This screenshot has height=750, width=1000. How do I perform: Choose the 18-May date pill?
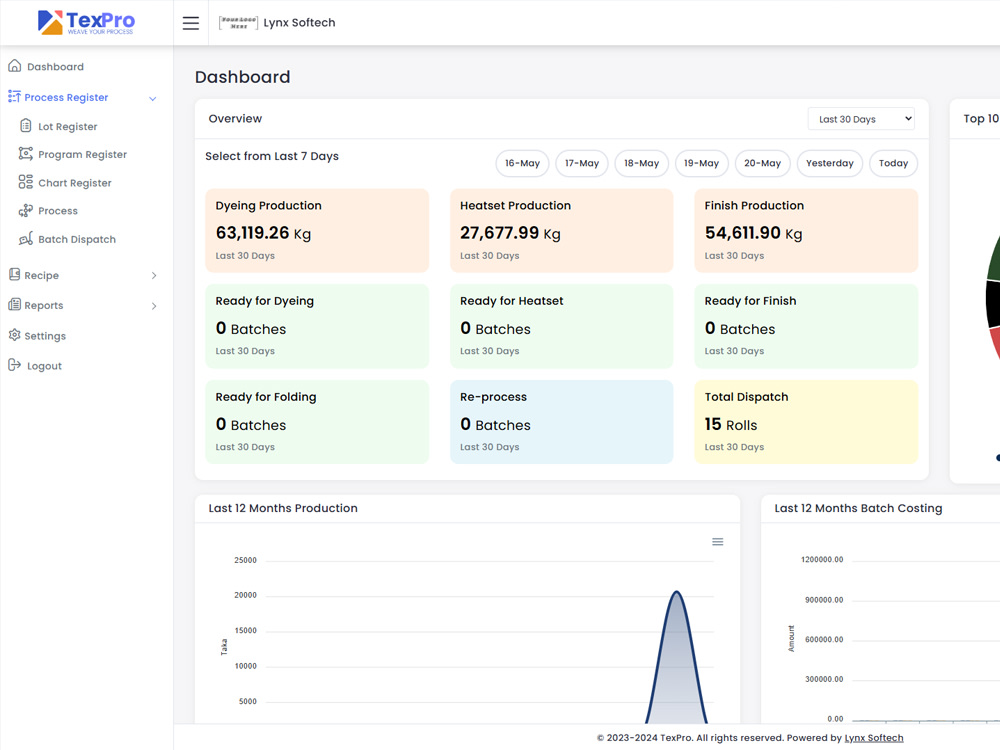(642, 163)
